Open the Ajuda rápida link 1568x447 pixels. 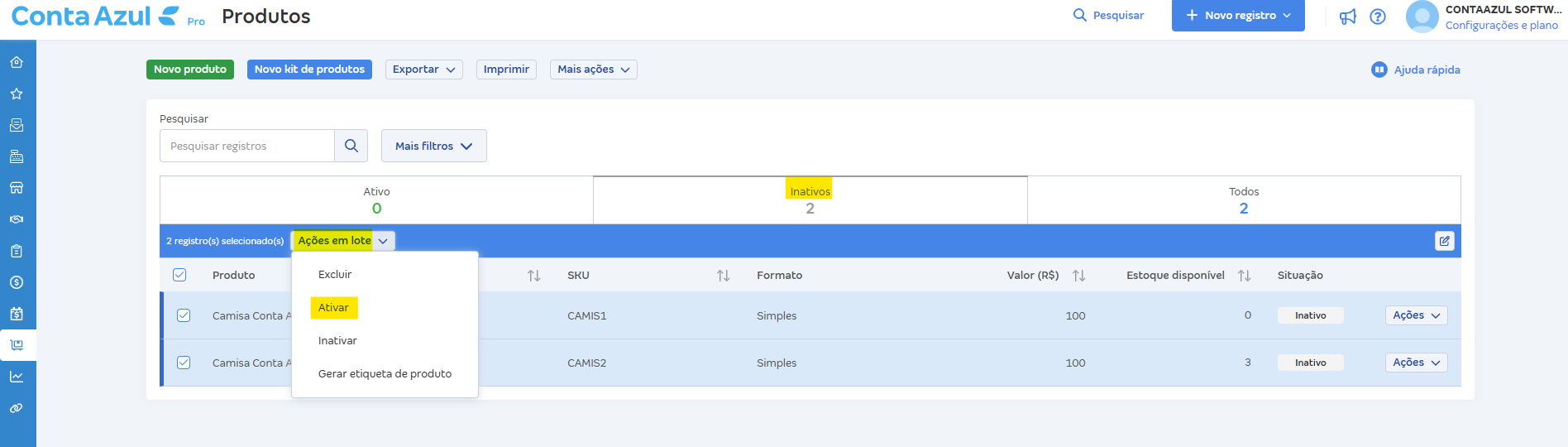(1416, 70)
